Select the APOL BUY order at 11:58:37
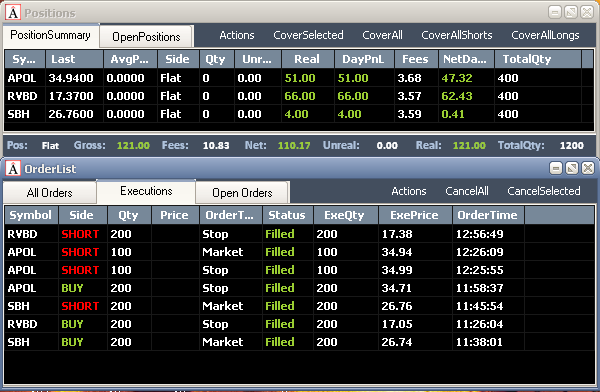Image resolution: width=600 pixels, height=392 pixels. (x=300, y=288)
